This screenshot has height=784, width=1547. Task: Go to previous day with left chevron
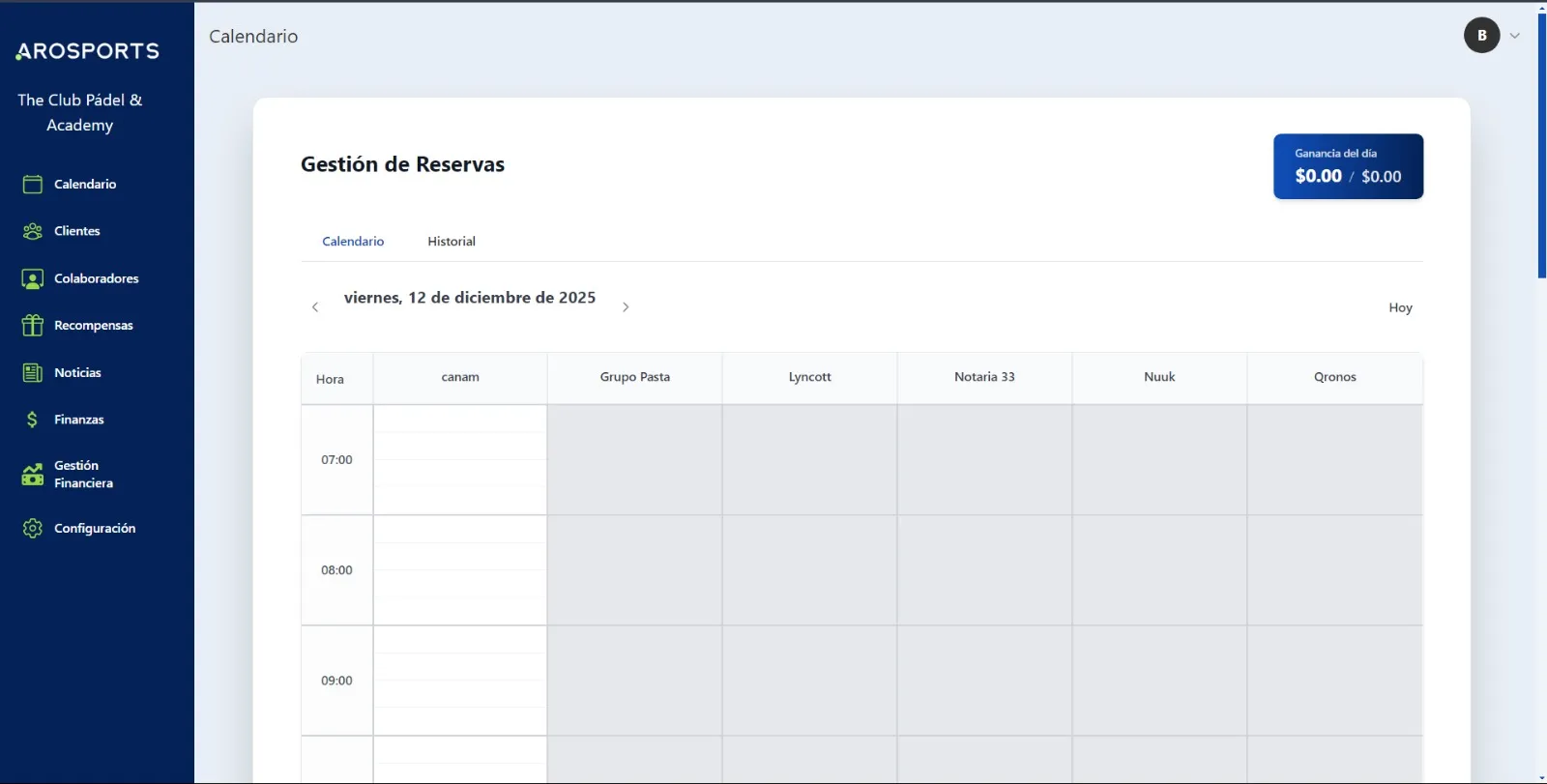315,307
